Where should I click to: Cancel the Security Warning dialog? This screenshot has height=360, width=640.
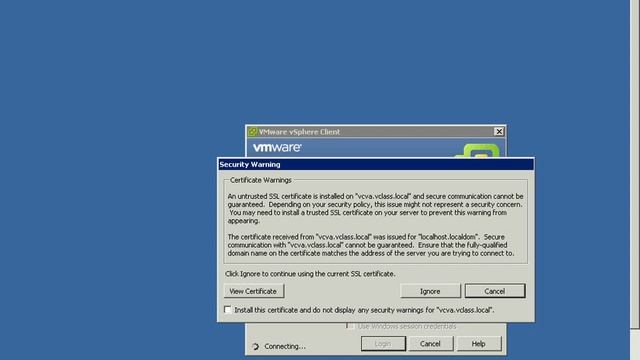pyautogui.click(x=495, y=291)
